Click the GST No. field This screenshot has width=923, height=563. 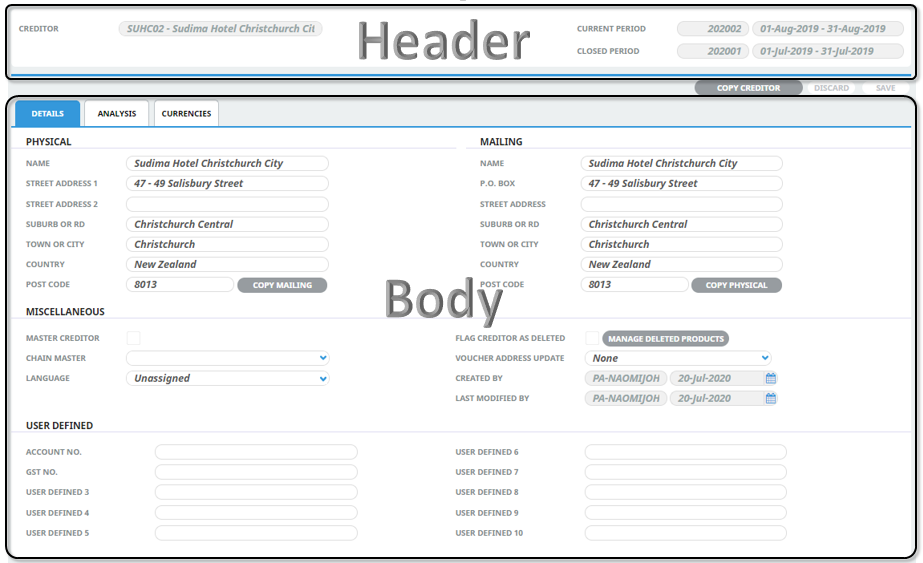[256, 472]
